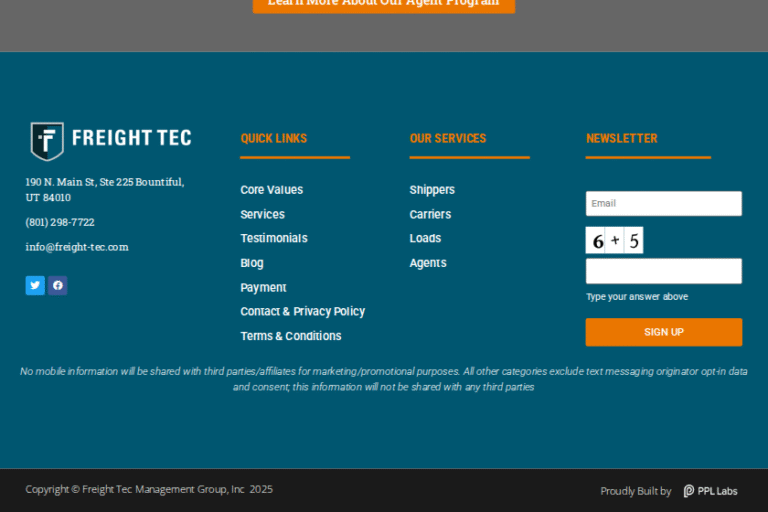The height and width of the screenshot is (512, 768).
Task: Open the PPL Labs logo link
Action: click(x=710, y=491)
